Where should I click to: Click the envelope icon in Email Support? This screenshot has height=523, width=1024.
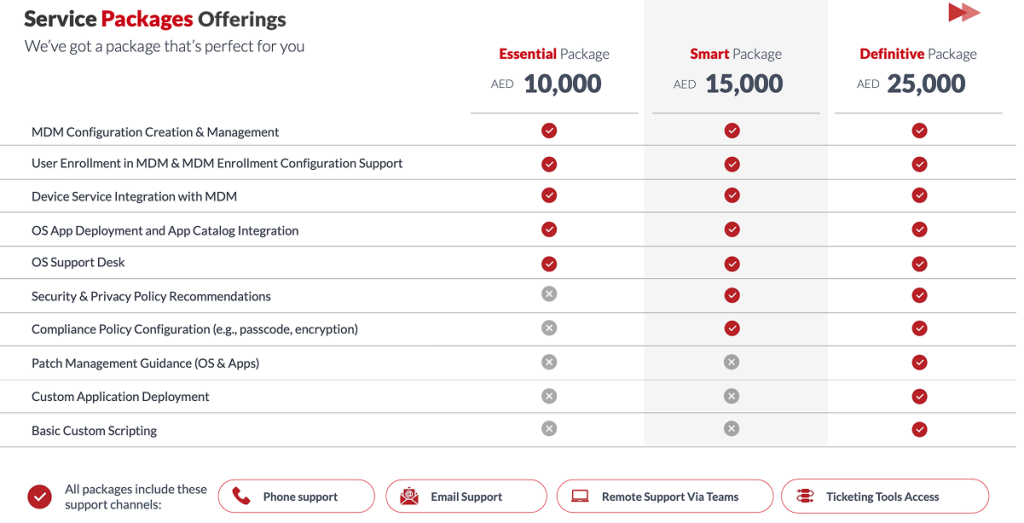pyautogui.click(x=409, y=496)
